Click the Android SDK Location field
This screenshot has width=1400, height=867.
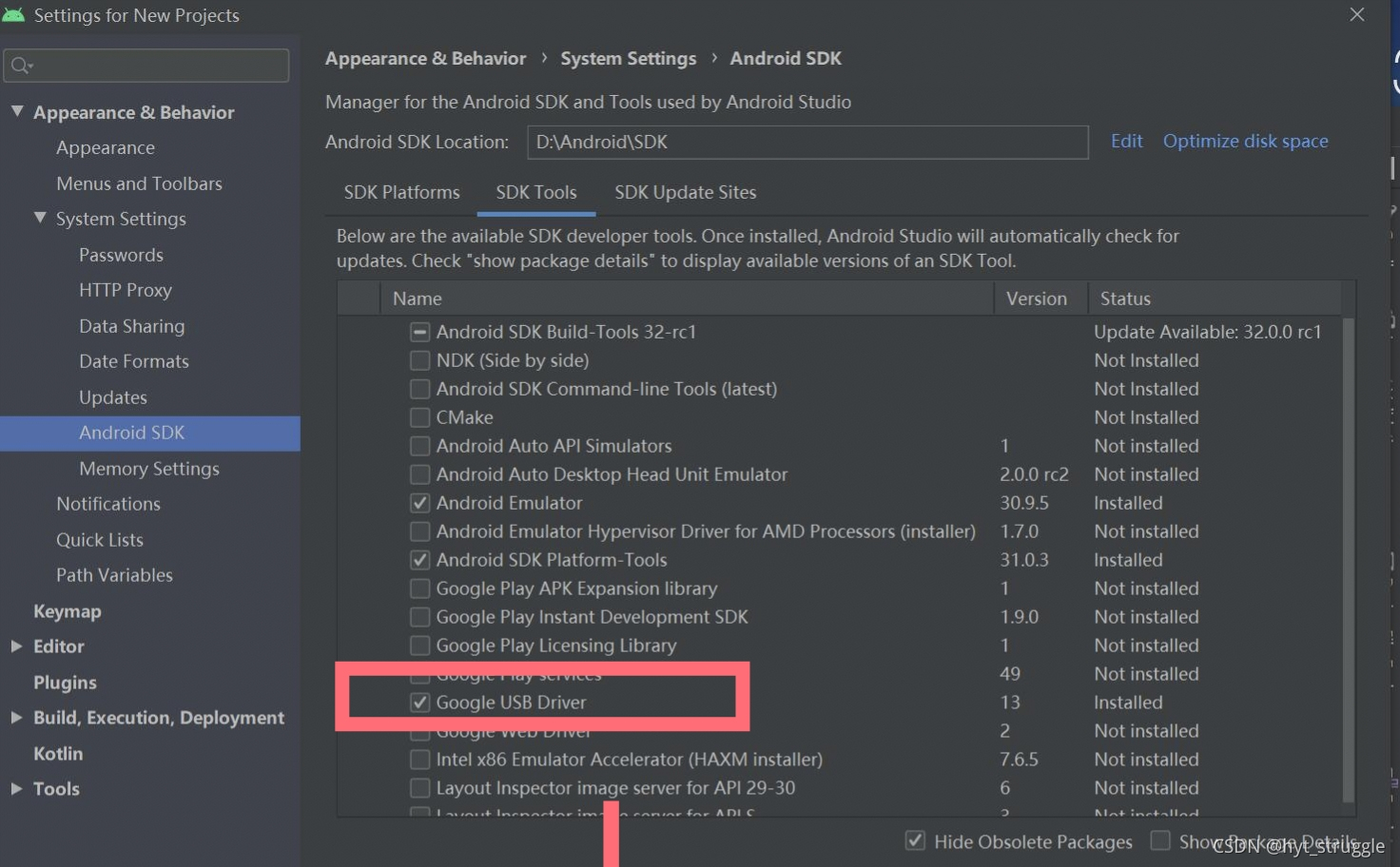click(807, 142)
